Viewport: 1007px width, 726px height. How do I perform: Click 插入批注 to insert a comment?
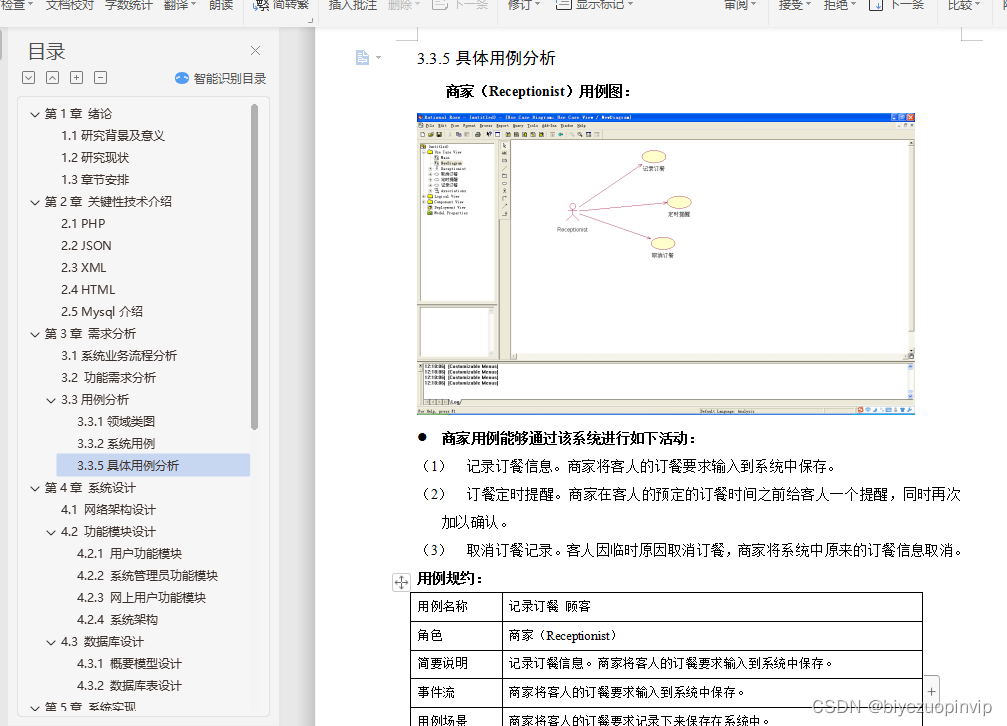click(353, 5)
